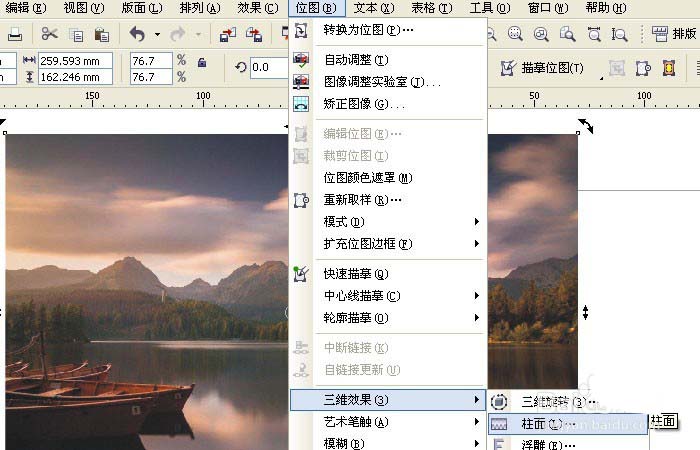Expand the 模糊(B) submenu

pos(388,443)
